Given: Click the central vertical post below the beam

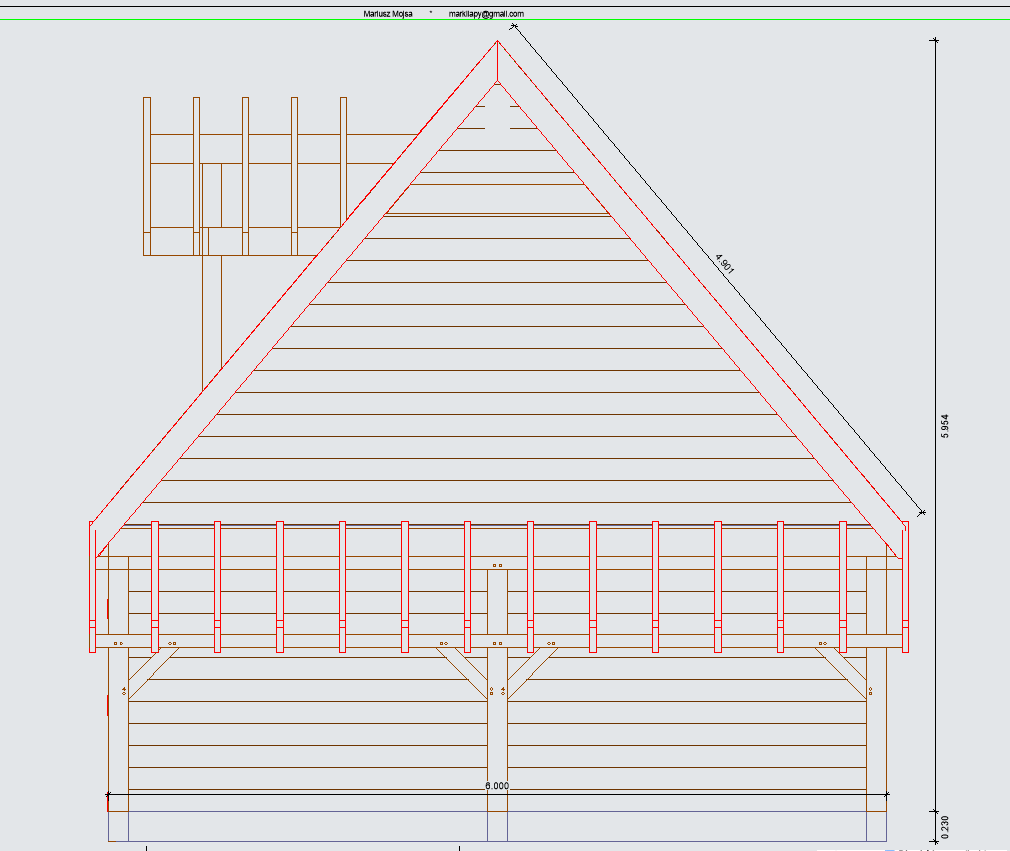Looking at the screenshot, I should pyautogui.click(x=497, y=740).
